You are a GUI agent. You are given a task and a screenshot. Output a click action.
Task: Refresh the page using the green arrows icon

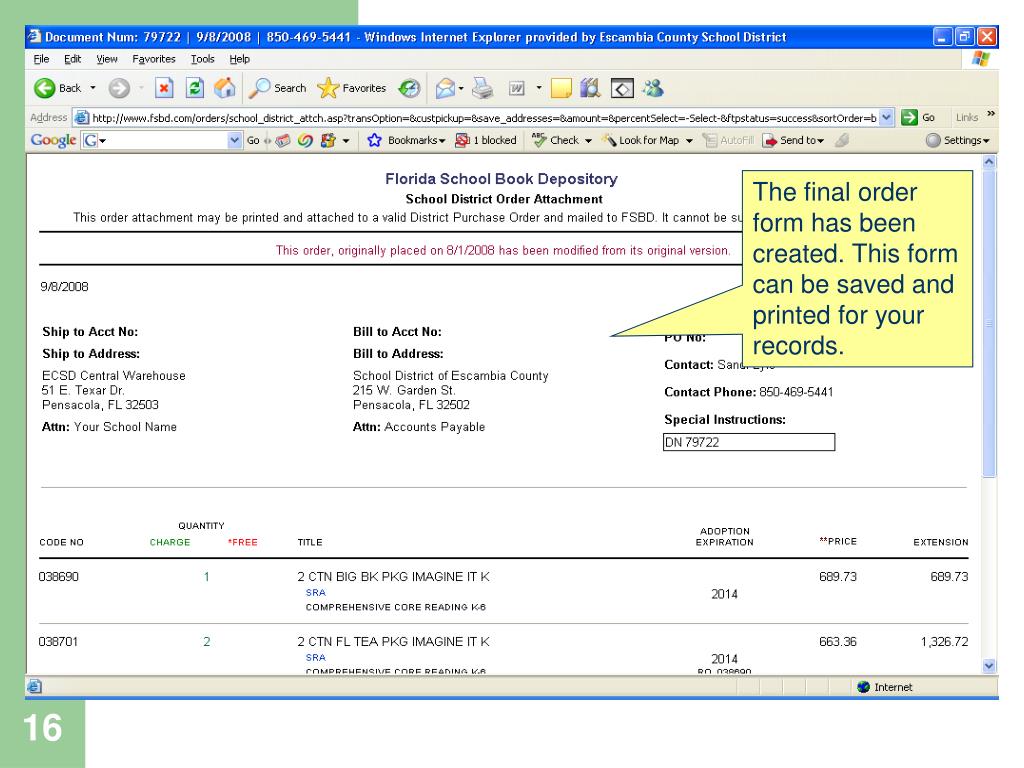pyautogui.click(x=195, y=88)
